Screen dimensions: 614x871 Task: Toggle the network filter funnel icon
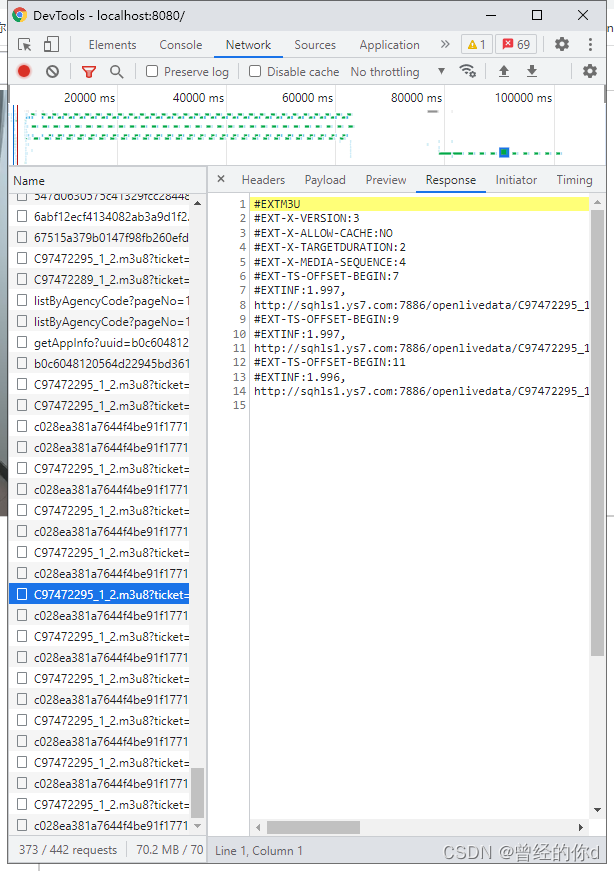[89, 71]
